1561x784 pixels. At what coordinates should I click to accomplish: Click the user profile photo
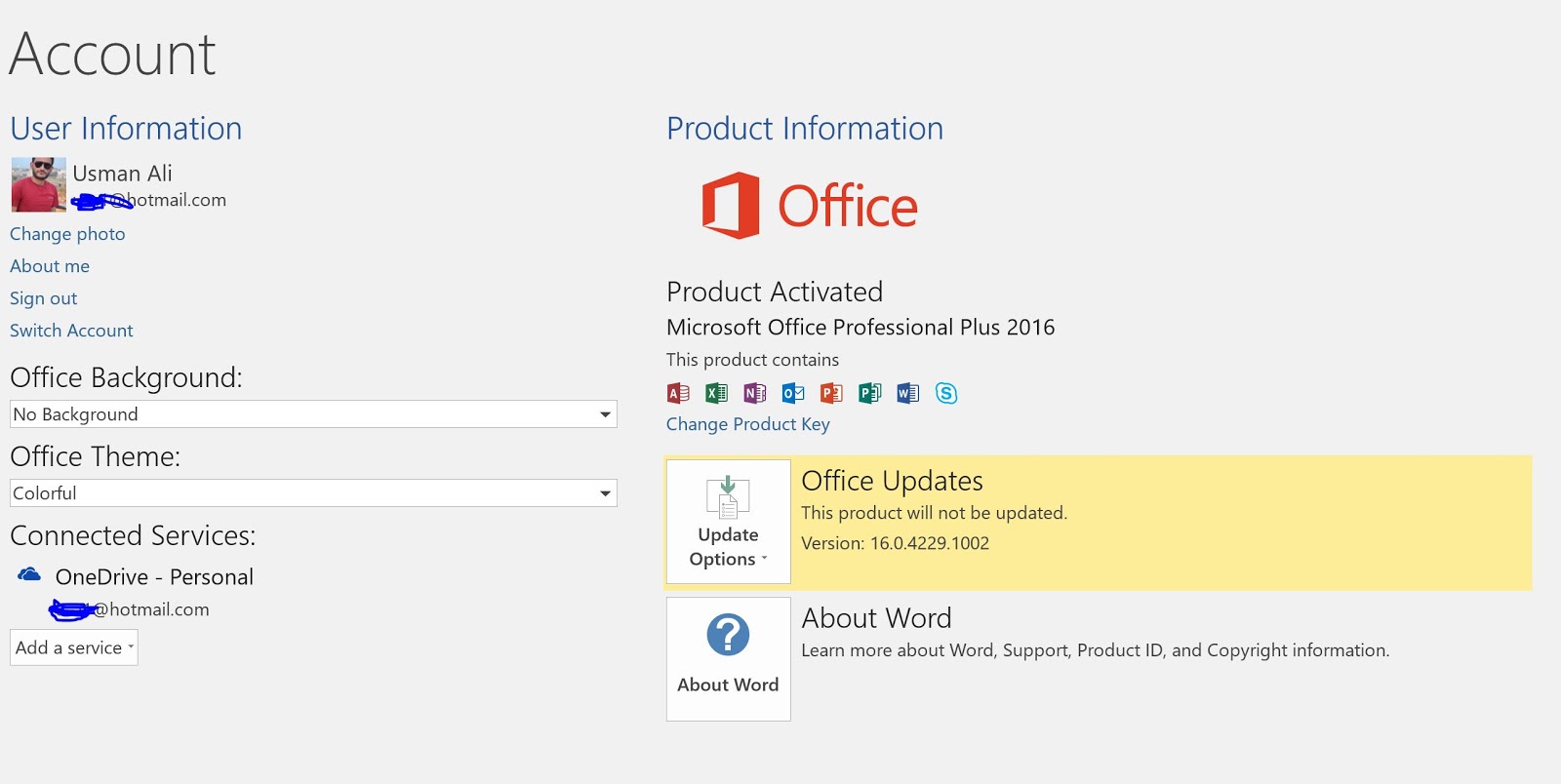[x=39, y=184]
